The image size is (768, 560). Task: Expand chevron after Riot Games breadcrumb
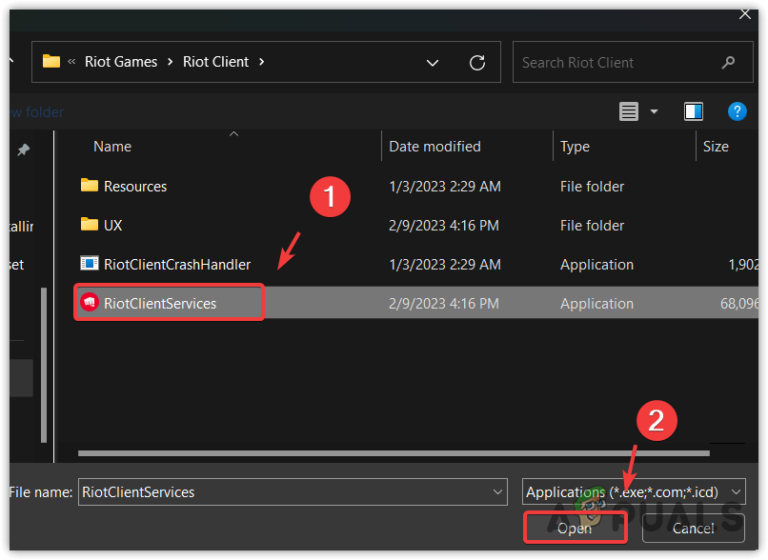170,62
